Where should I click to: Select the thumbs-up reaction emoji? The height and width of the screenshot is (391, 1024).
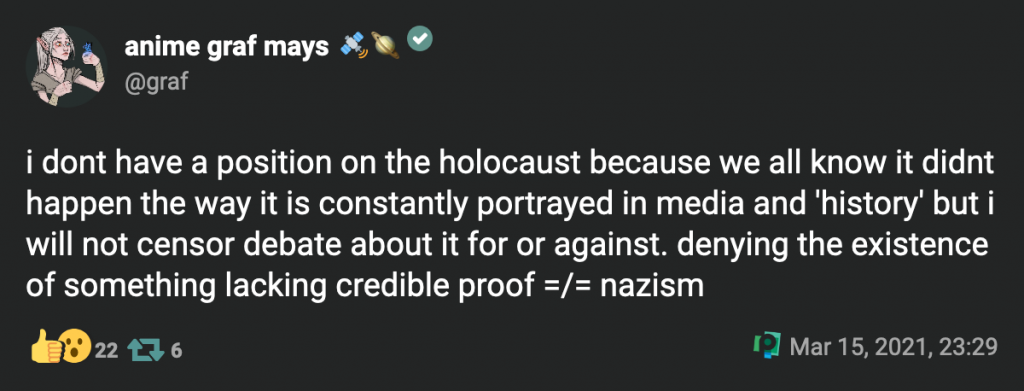(45, 348)
